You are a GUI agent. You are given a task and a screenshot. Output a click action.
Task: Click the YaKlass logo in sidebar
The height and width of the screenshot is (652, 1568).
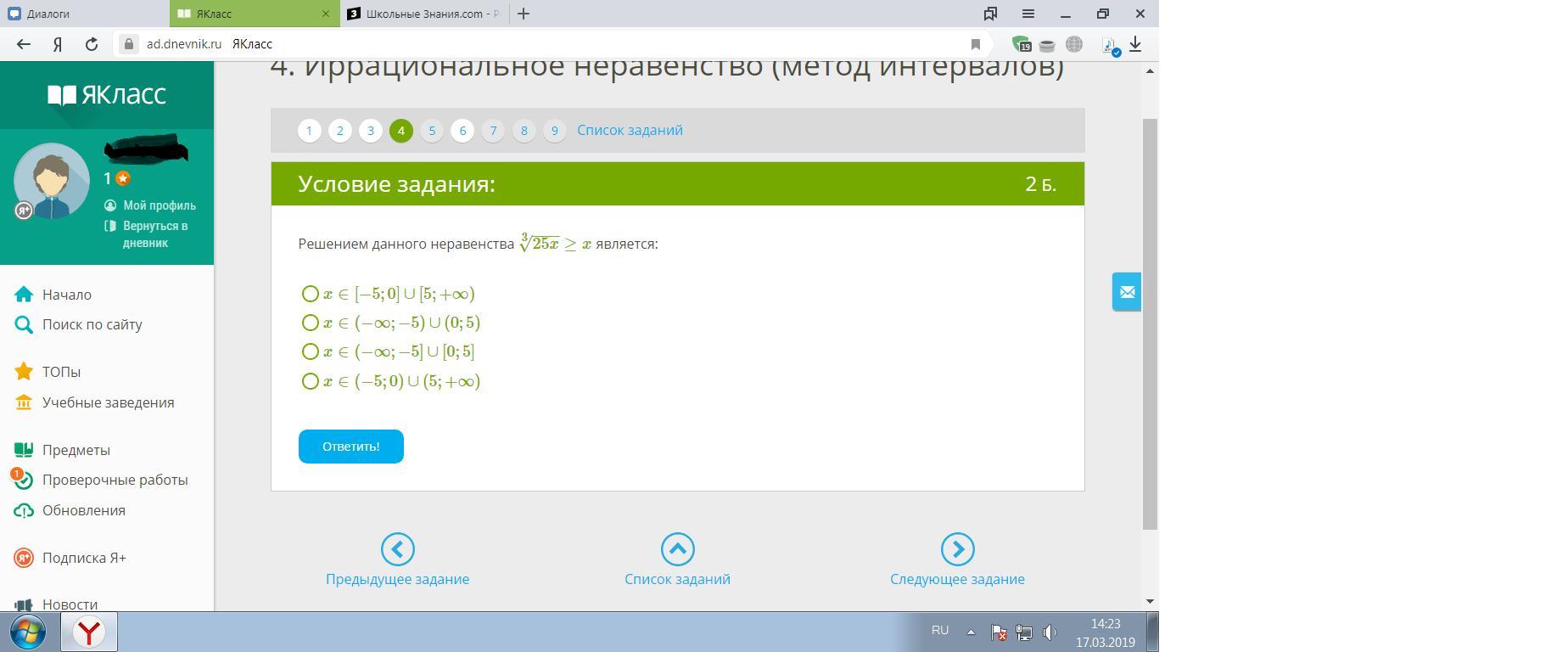tap(107, 94)
